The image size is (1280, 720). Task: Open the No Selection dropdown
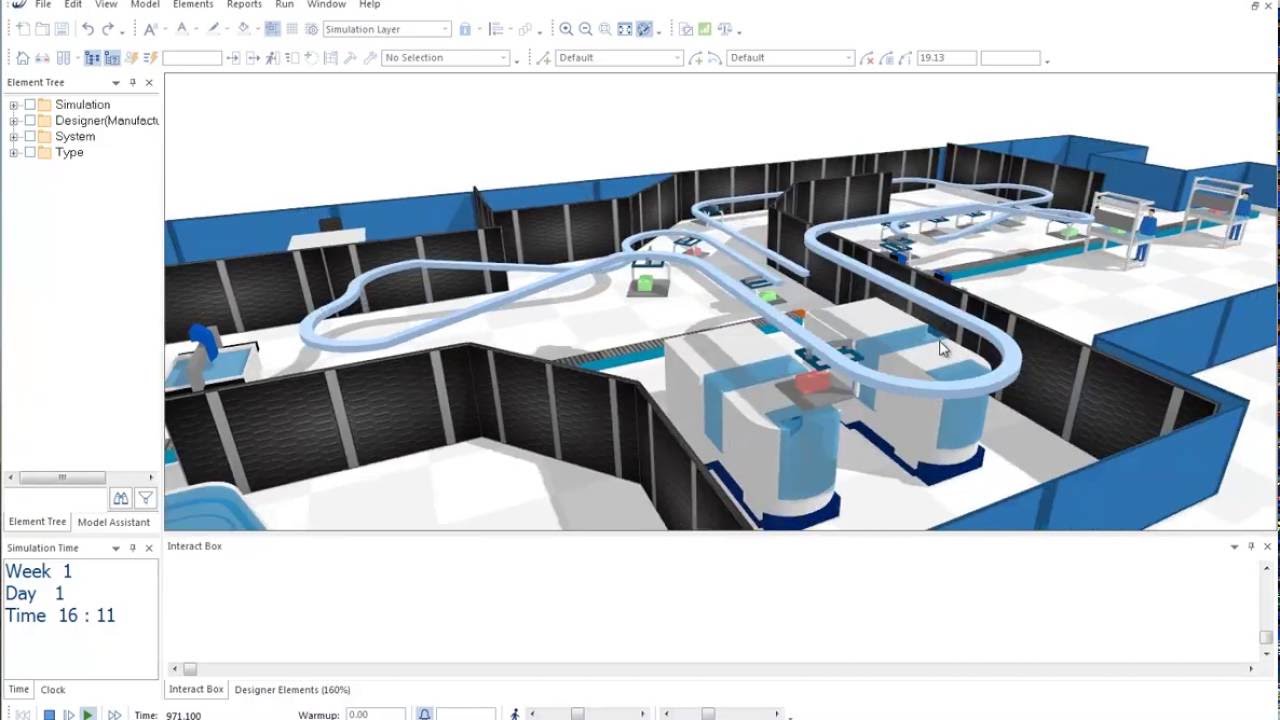point(503,58)
